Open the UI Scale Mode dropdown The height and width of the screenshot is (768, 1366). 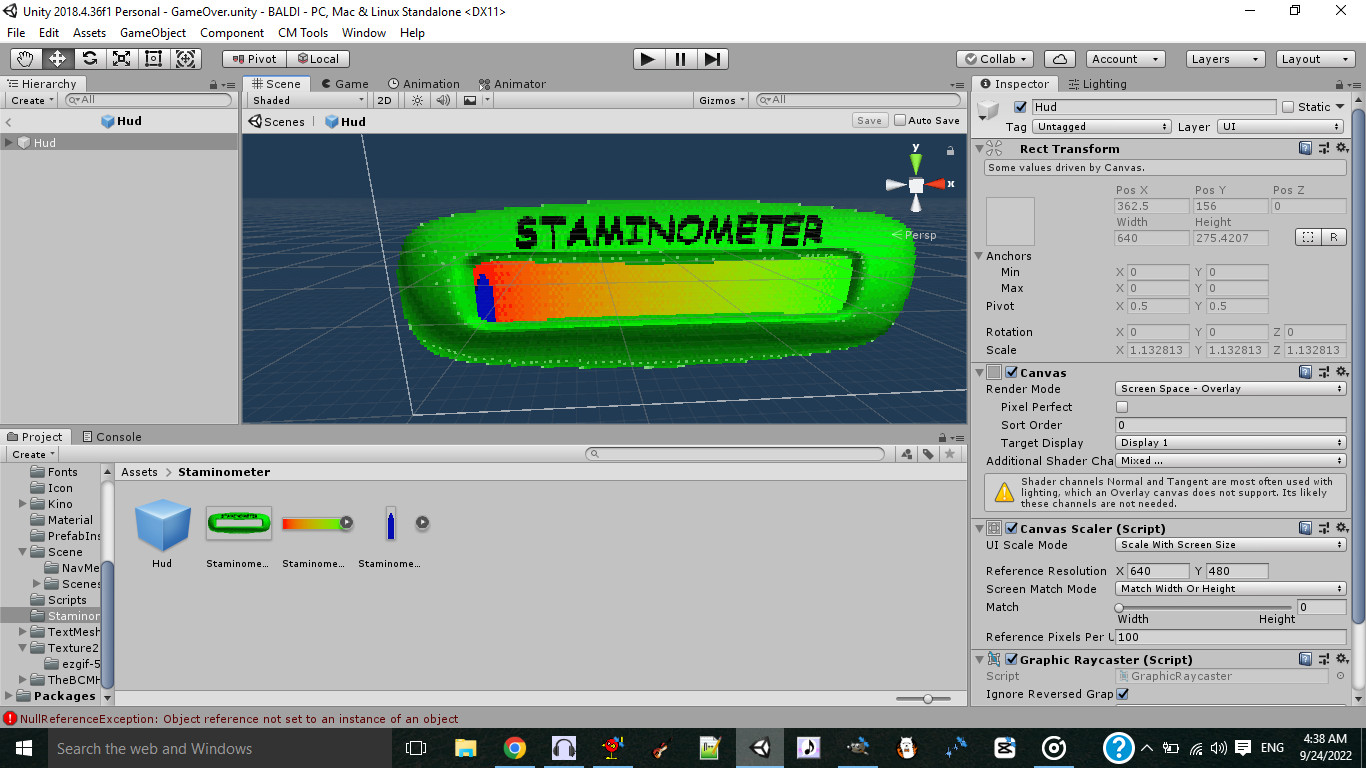point(1231,545)
